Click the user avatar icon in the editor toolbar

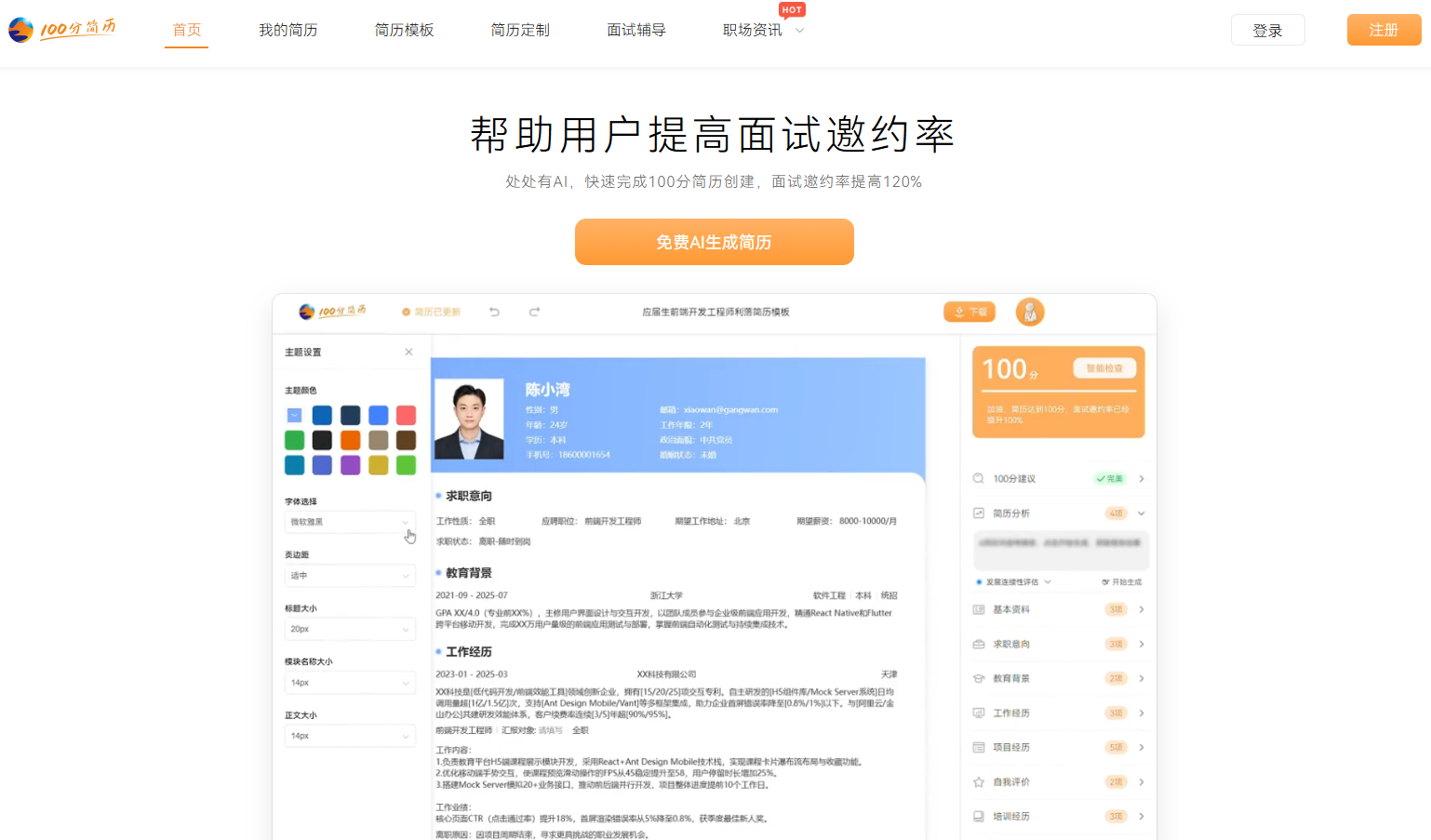click(1030, 312)
